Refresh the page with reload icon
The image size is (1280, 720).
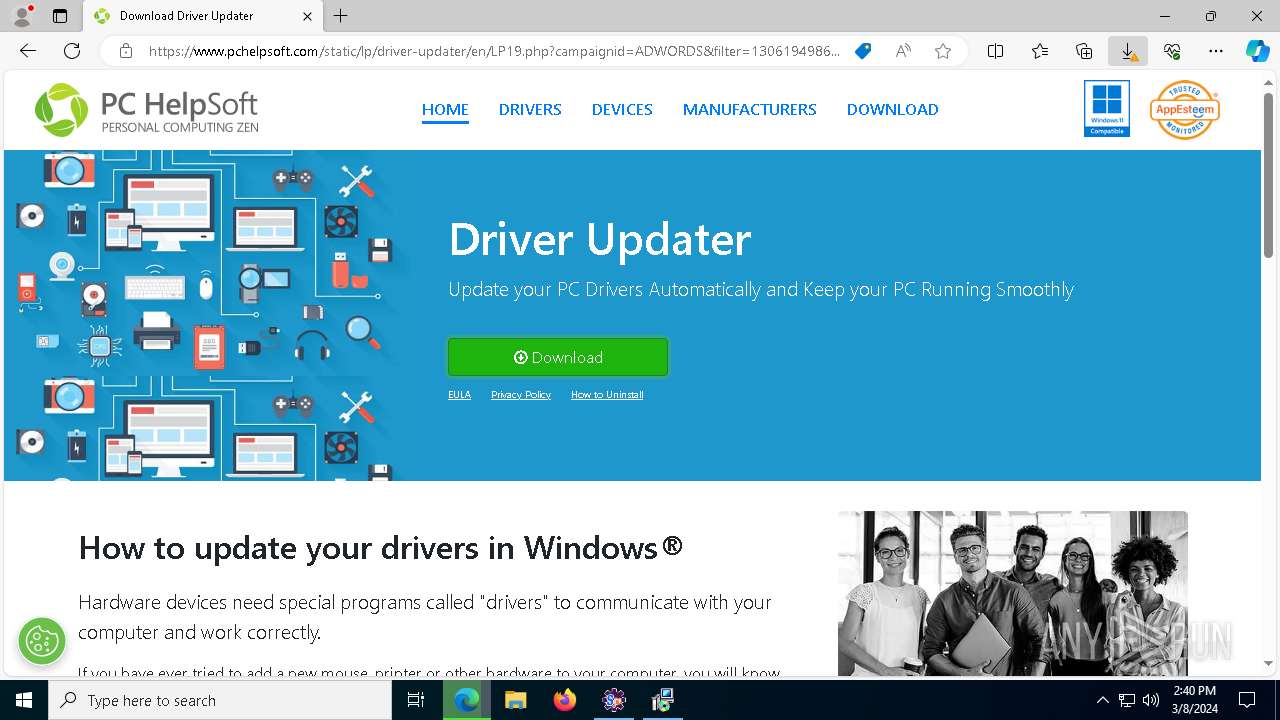(x=72, y=51)
